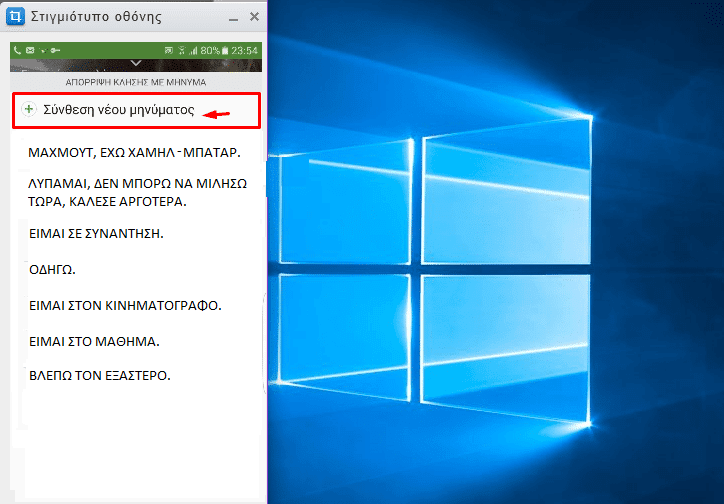Select message 'ΛΥΠΑΜΑΙ, ΔΕΝ ΜΠΟΡΩ ΝΑ ΜΙΛΗΣΩ ΤΩΡΑ'

(x=138, y=192)
